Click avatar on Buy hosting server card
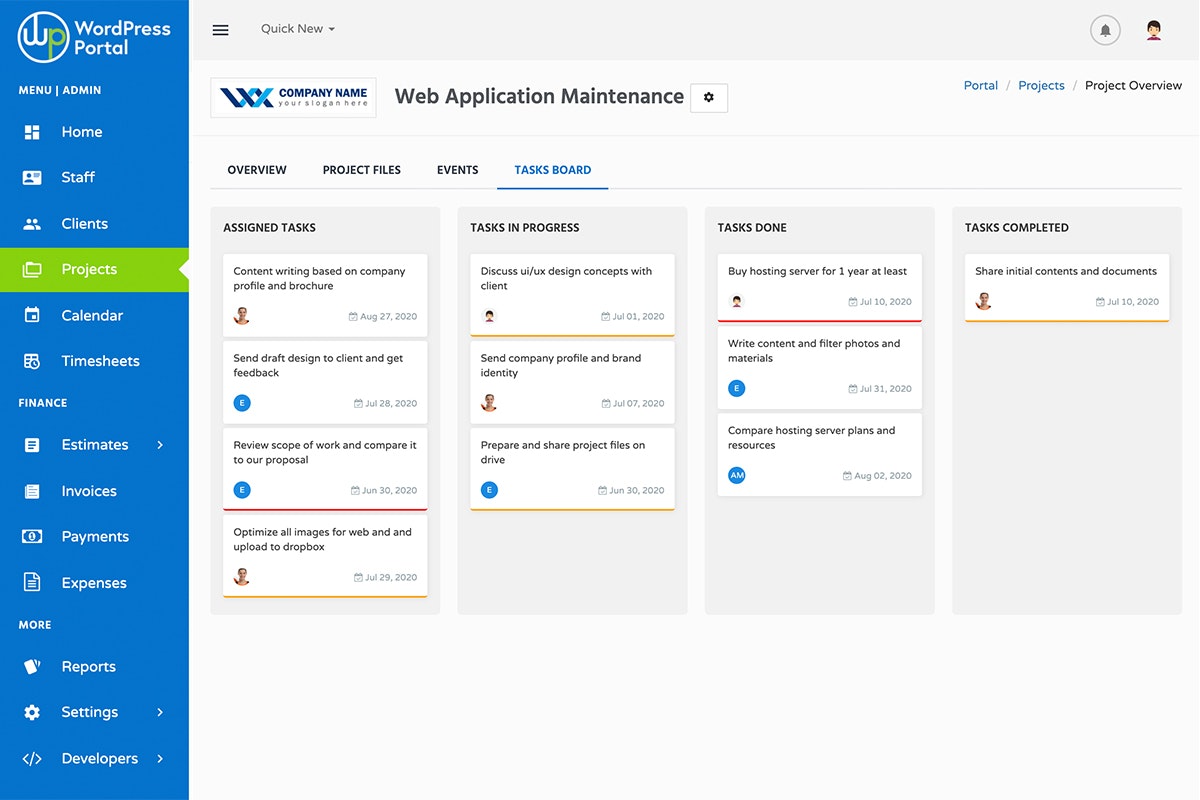Image resolution: width=1200 pixels, height=800 pixels. click(737, 301)
